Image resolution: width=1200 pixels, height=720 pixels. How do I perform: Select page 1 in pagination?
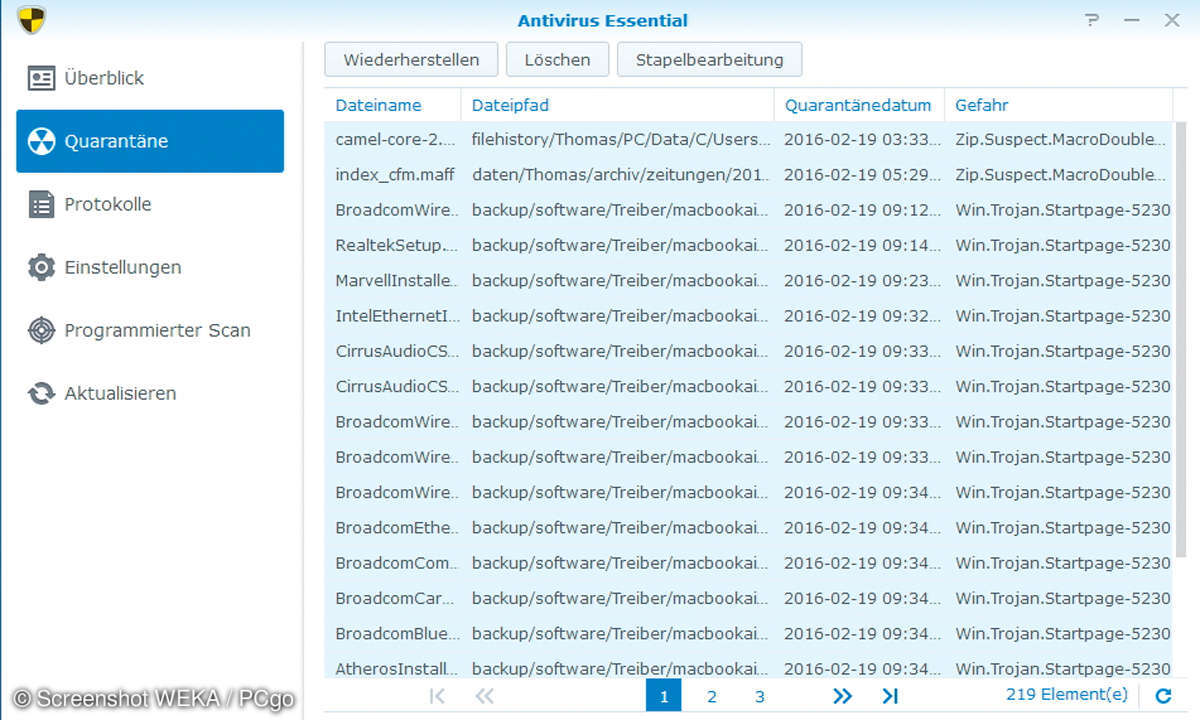tap(664, 696)
